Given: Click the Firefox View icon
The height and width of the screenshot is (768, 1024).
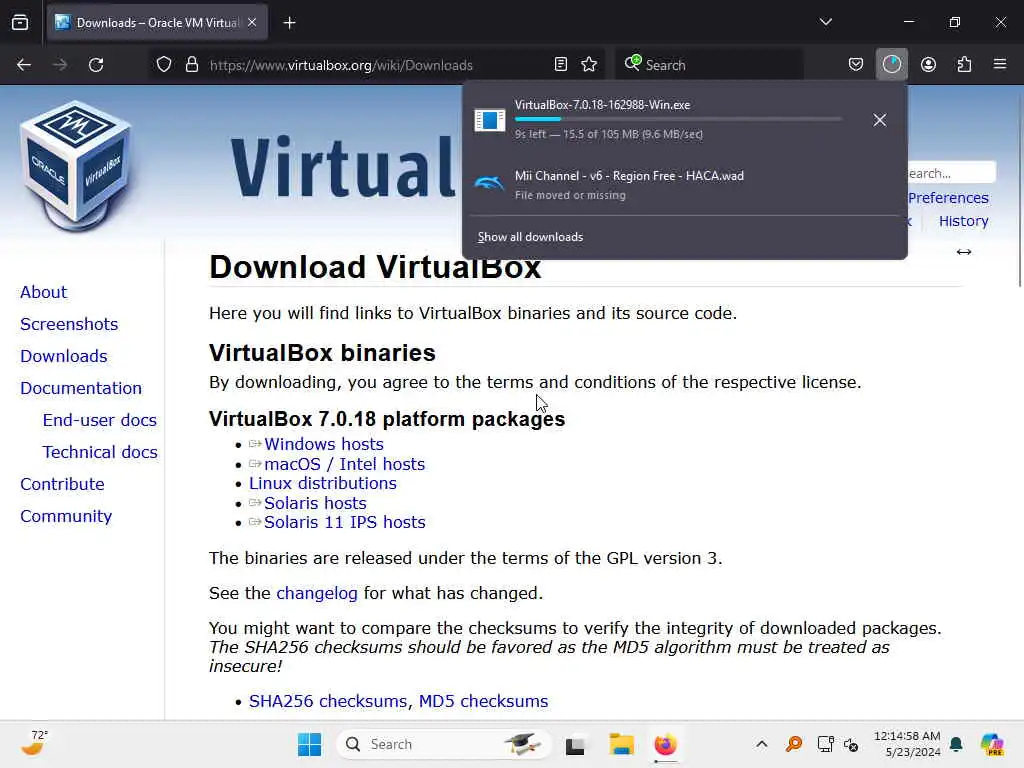Looking at the screenshot, I should [20, 23].
